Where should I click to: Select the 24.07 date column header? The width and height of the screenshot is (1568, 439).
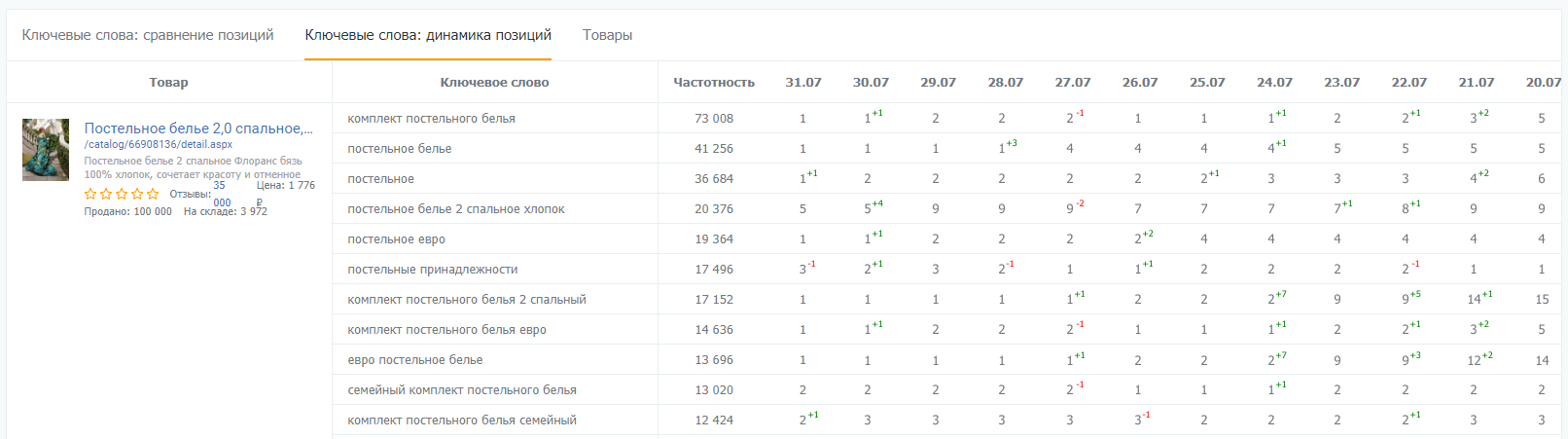1274,83
